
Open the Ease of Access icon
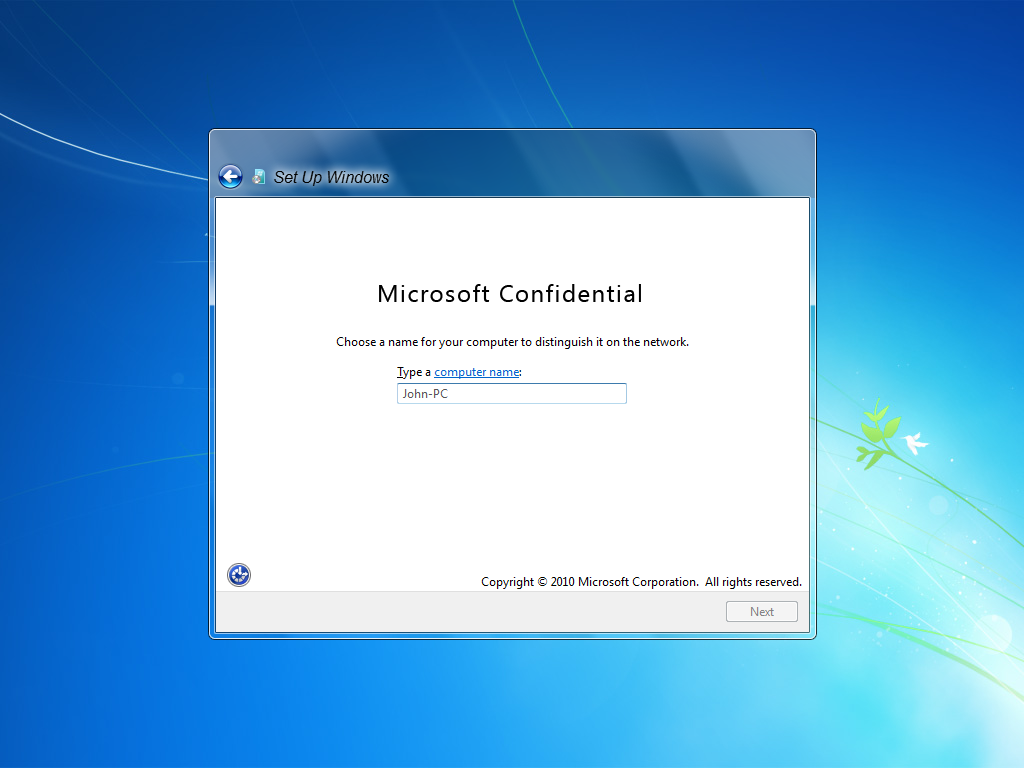[239, 574]
